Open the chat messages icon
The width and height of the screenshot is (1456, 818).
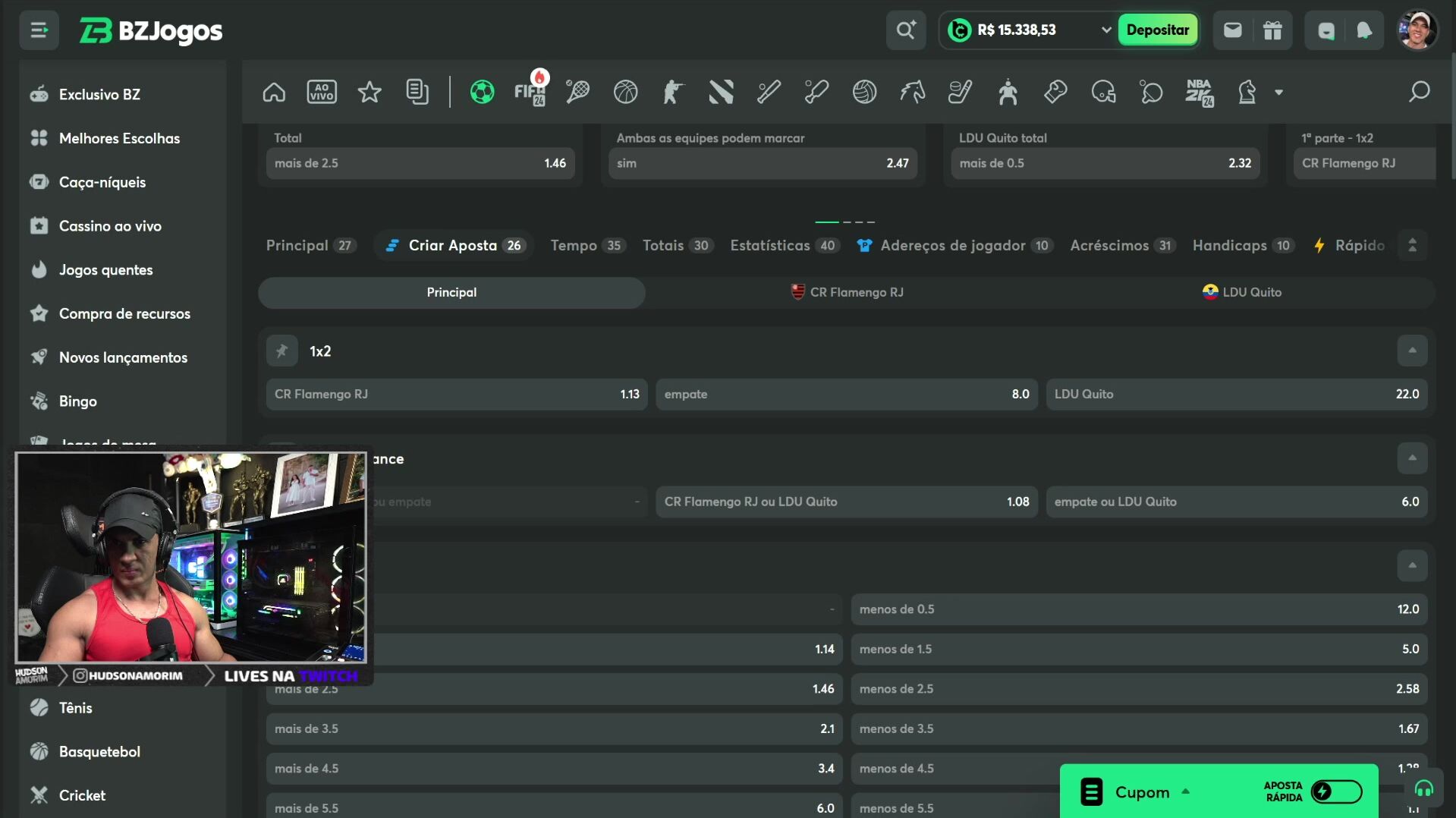1325,30
